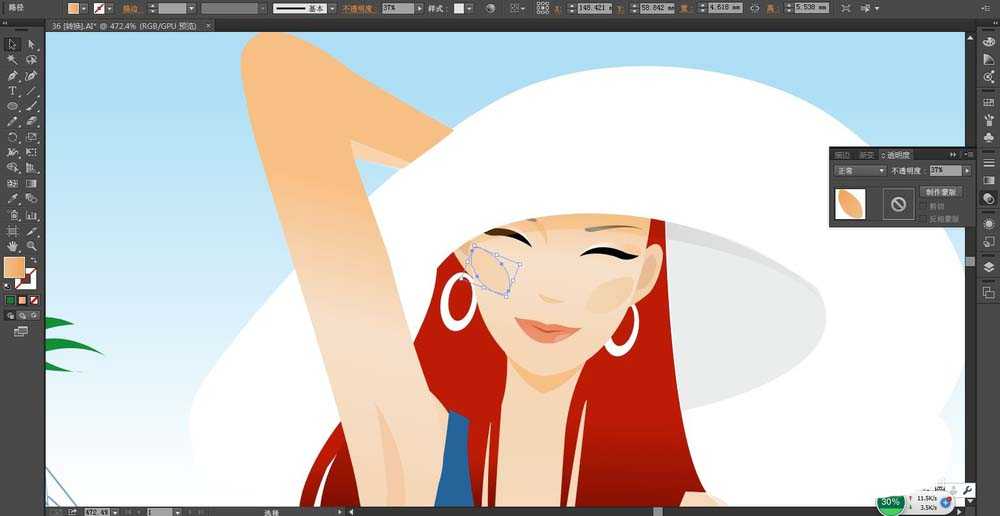Select the Zoom magnifier tool
1000x516 pixels.
[32, 245]
